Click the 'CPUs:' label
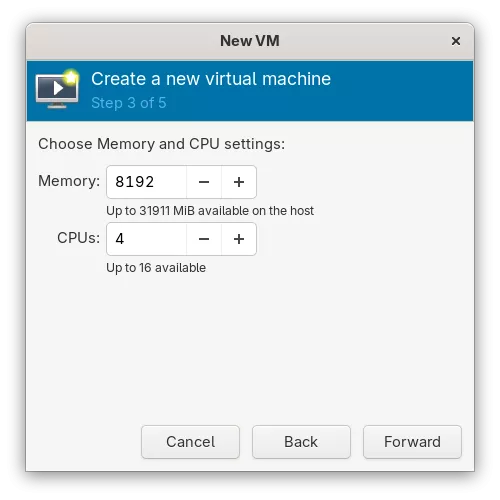This screenshot has width=500, height=500. point(78,238)
